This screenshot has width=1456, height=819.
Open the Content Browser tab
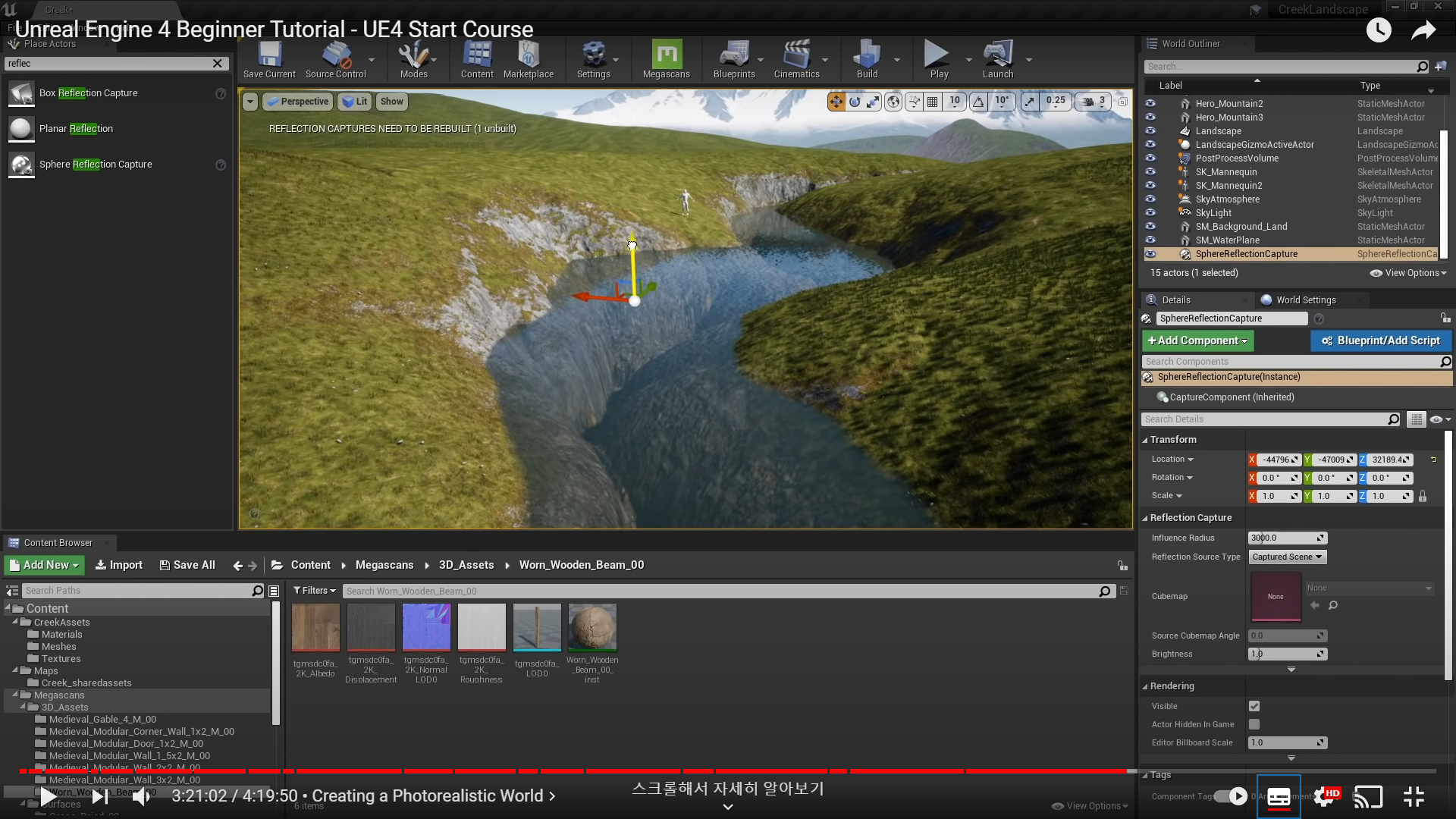pyautogui.click(x=58, y=543)
